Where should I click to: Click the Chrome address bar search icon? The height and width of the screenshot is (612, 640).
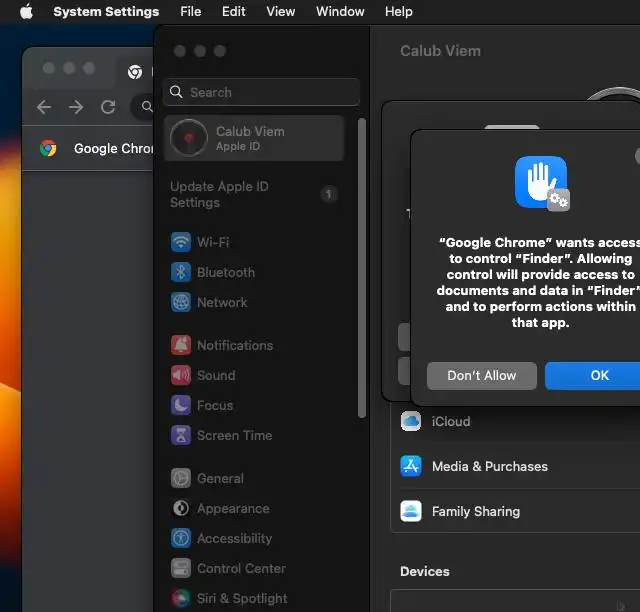pyautogui.click(x=147, y=107)
